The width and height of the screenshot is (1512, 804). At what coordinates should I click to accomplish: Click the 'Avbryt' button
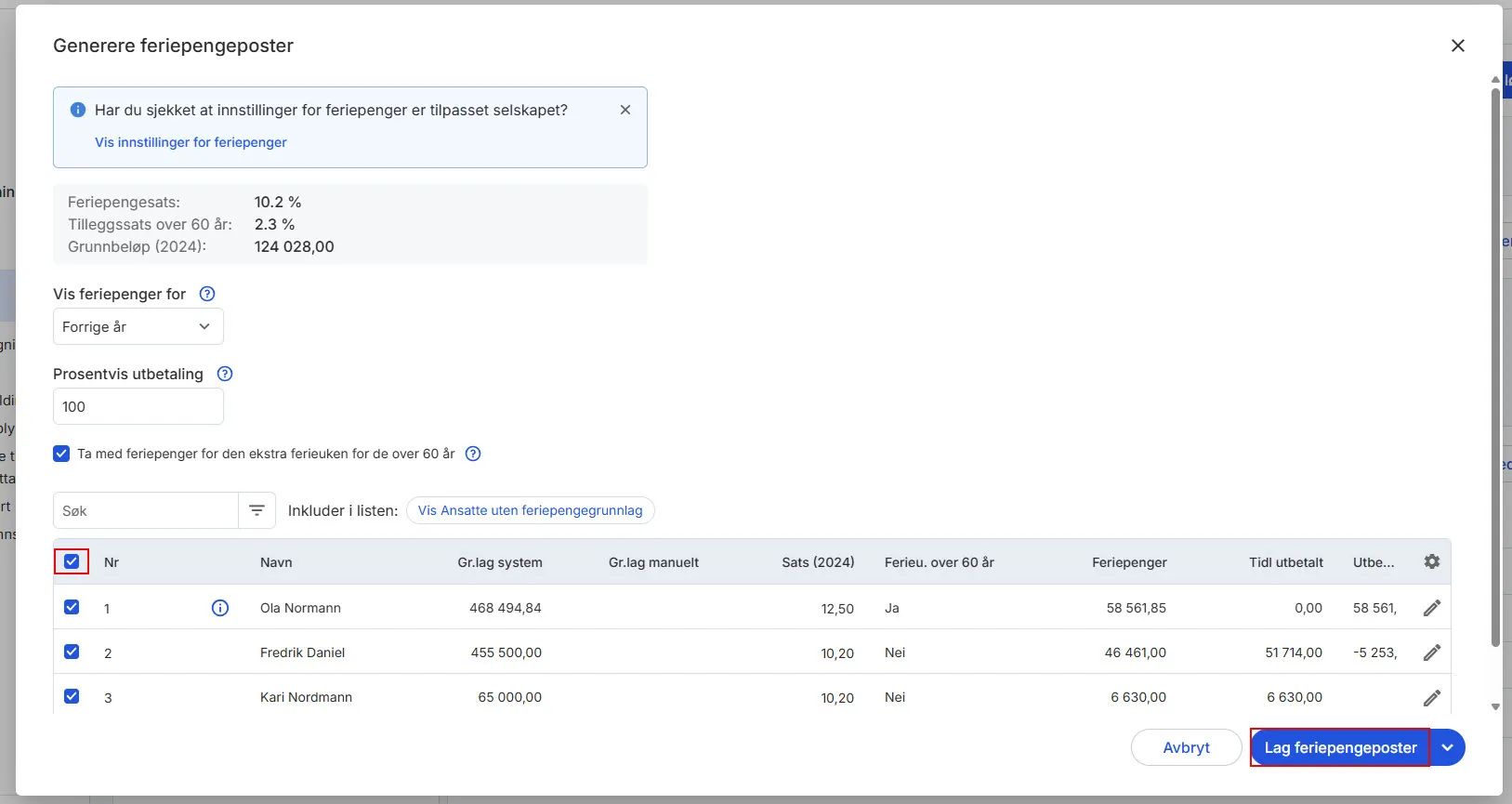1186,747
